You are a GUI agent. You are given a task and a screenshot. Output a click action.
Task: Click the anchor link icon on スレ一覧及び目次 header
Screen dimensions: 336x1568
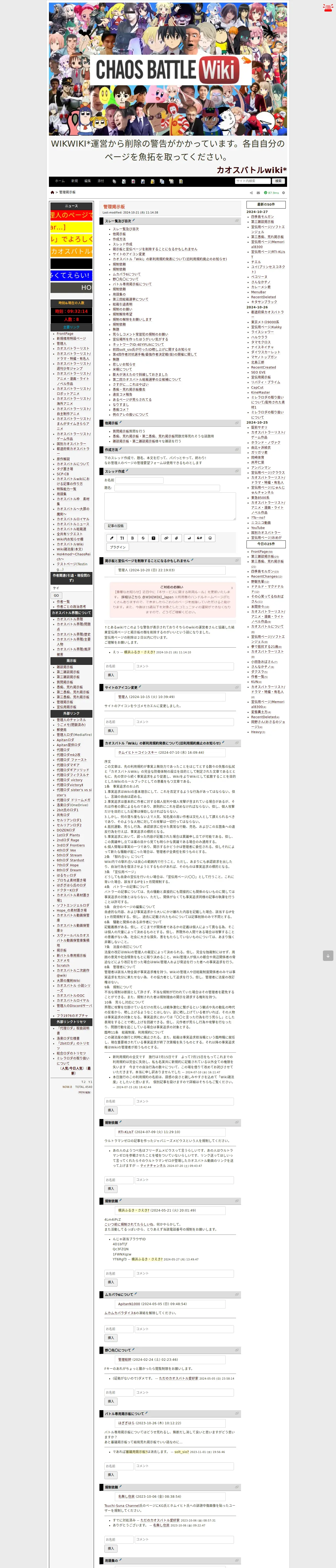[x=237, y=221]
